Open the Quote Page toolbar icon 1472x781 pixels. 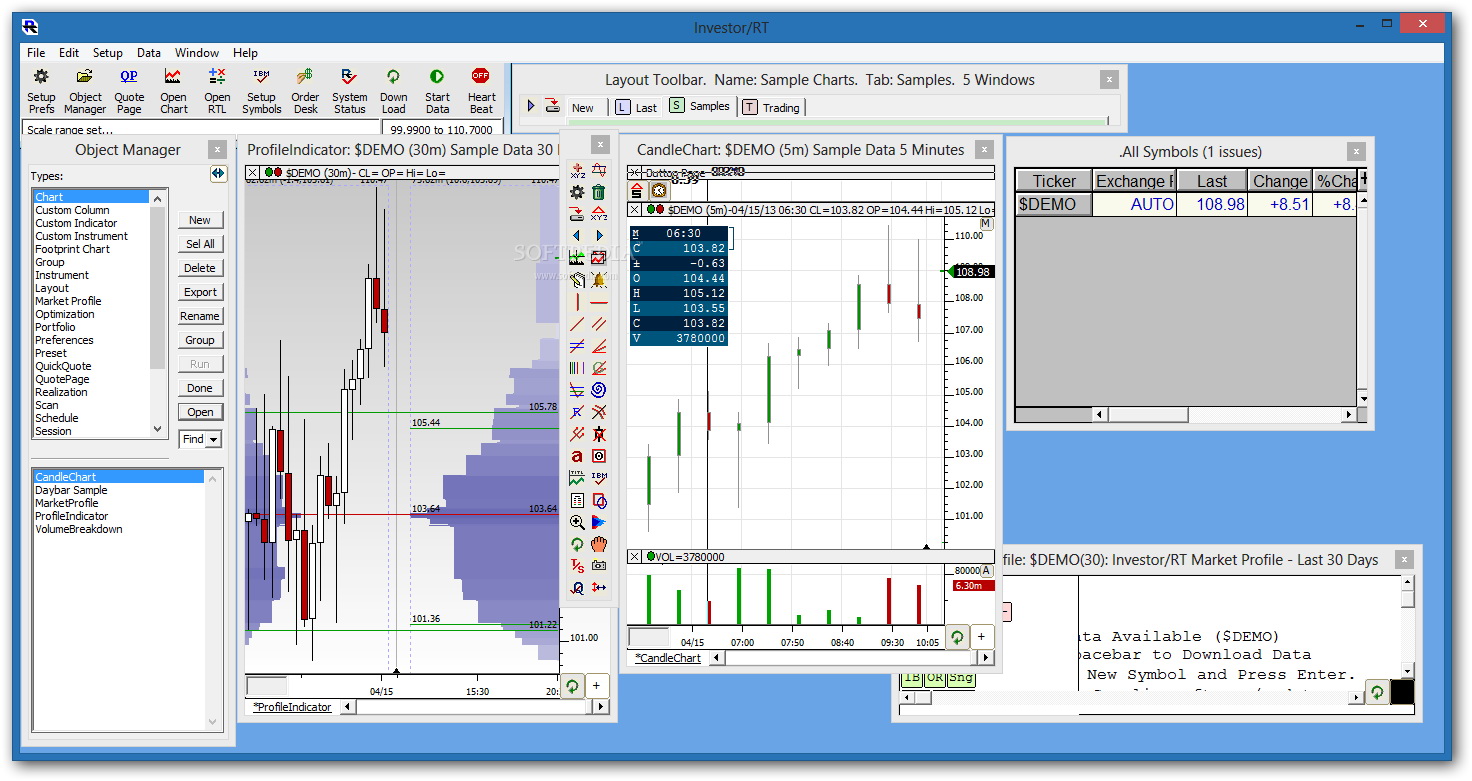click(129, 90)
